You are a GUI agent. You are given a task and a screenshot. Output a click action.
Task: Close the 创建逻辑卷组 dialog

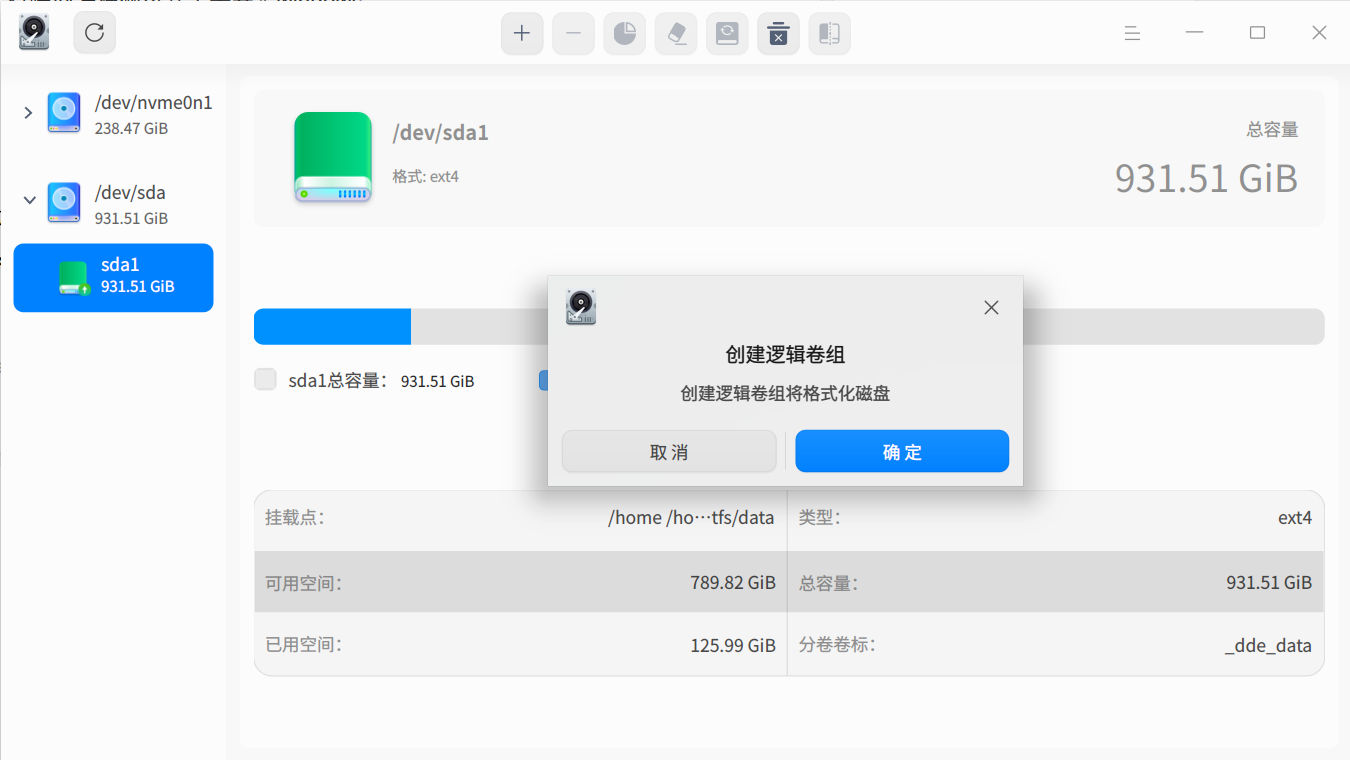991,307
